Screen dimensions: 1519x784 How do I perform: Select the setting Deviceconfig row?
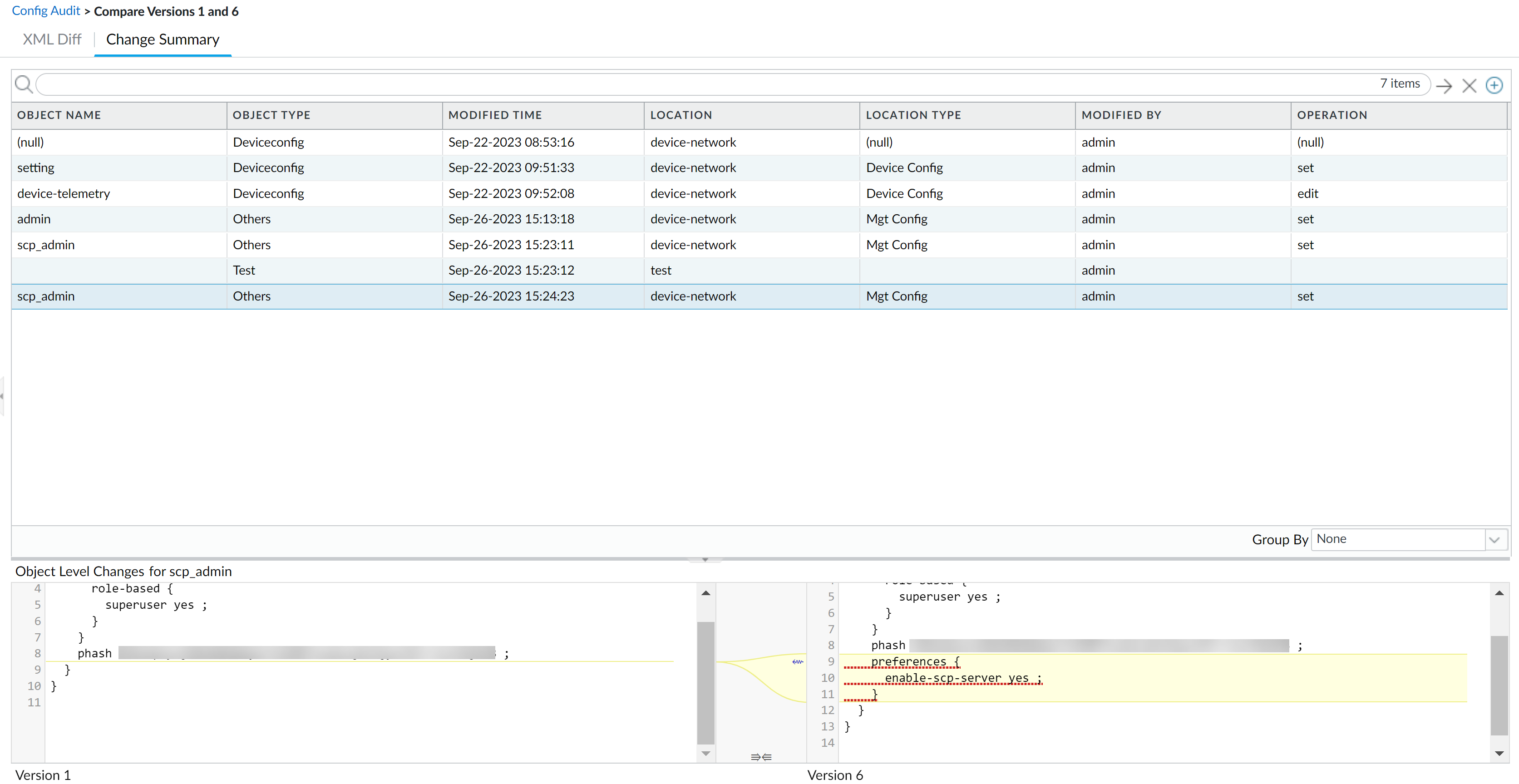click(x=35, y=168)
